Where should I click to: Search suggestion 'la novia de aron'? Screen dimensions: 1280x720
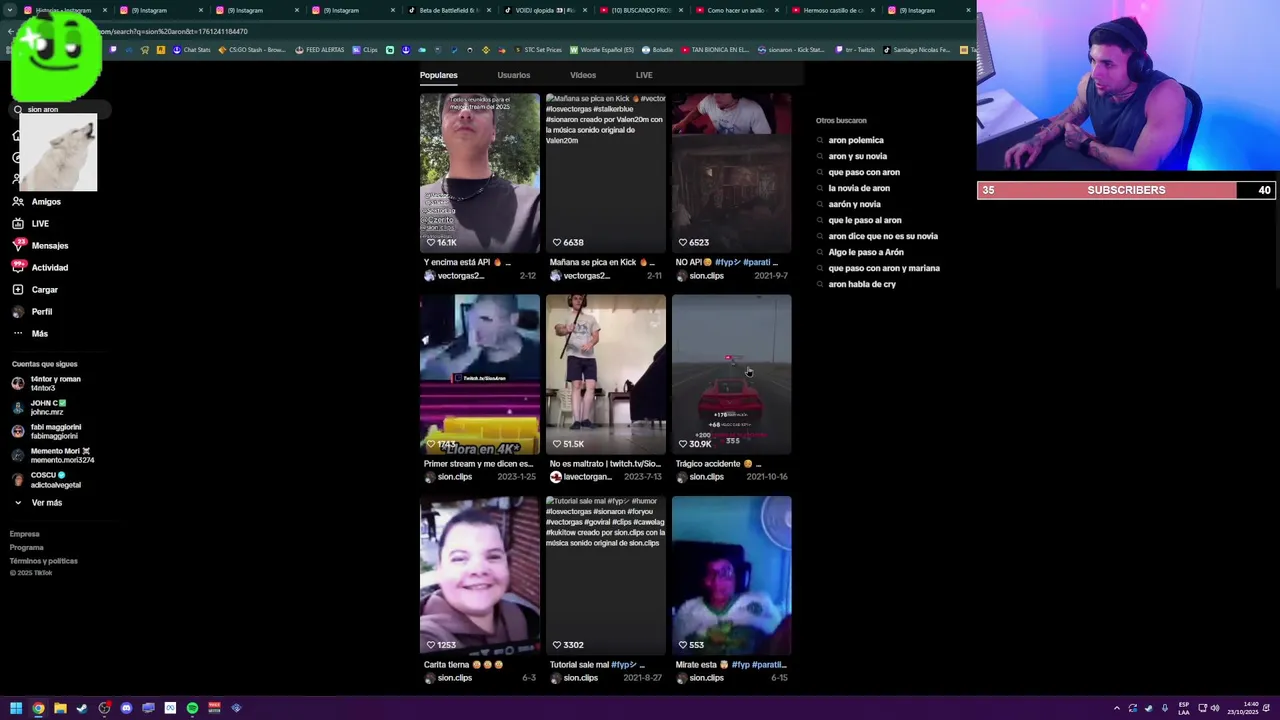point(859,188)
